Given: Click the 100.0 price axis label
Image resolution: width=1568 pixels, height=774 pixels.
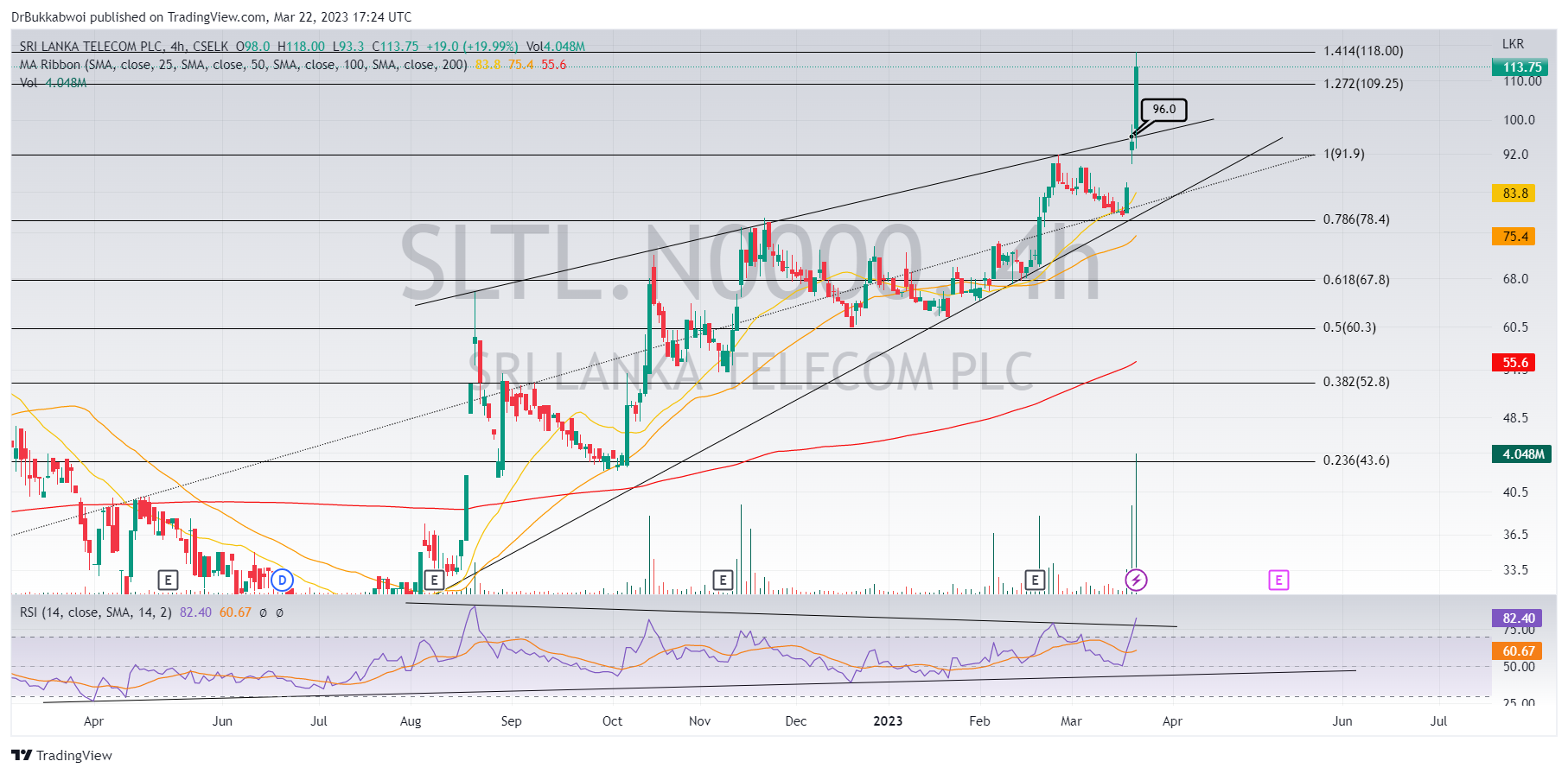Looking at the screenshot, I should (x=1519, y=120).
